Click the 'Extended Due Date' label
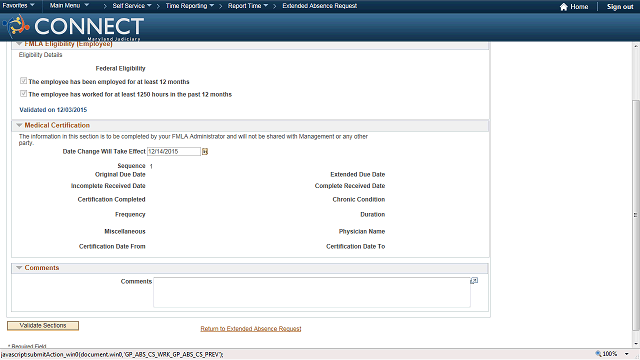Screen dimensions: 640x360 click(x=358, y=174)
